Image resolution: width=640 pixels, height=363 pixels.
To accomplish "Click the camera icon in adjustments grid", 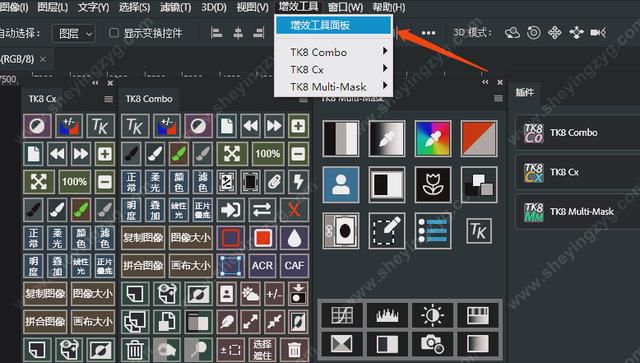I will coord(432,344).
